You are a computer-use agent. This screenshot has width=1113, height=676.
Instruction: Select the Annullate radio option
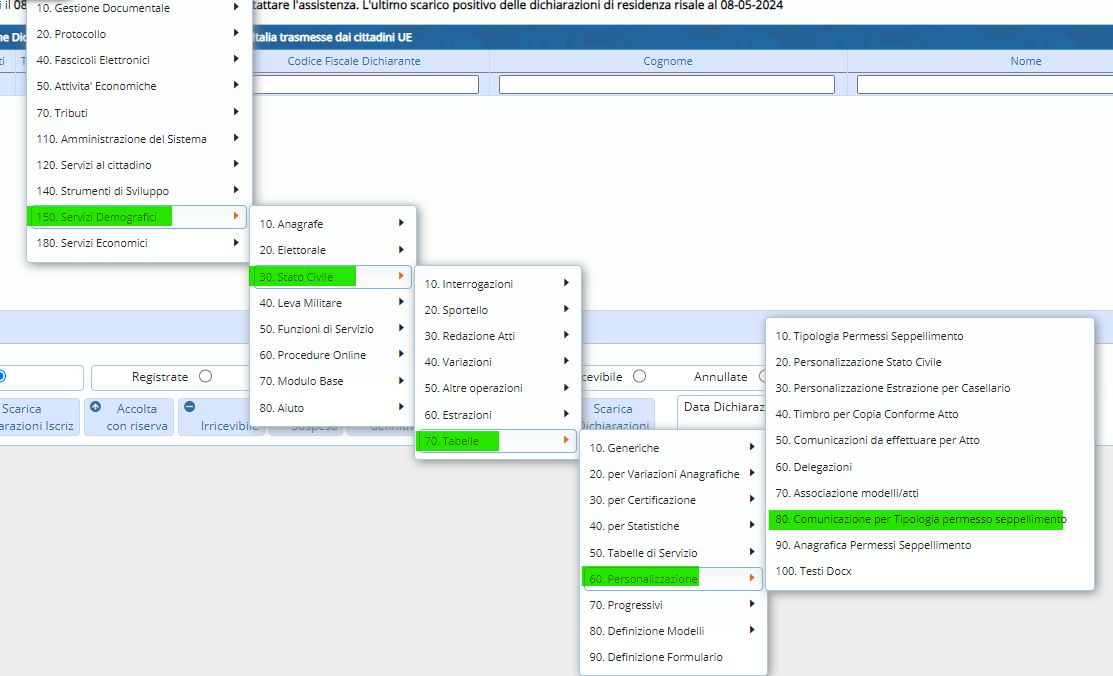pyautogui.click(x=762, y=377)
